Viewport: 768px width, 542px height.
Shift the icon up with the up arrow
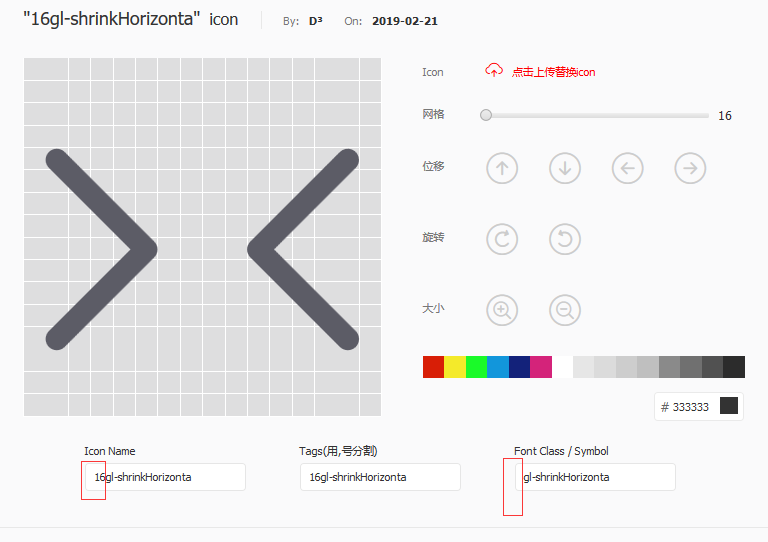[502, 168]
